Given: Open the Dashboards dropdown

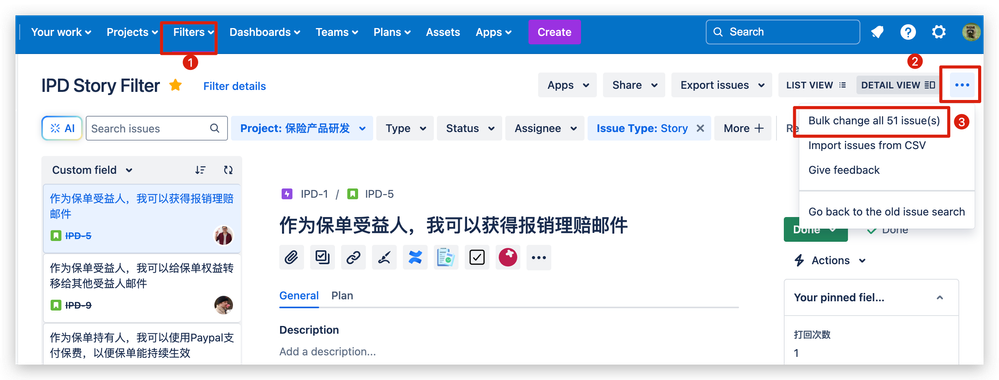Looking at the screenshot, I should 264,32.
